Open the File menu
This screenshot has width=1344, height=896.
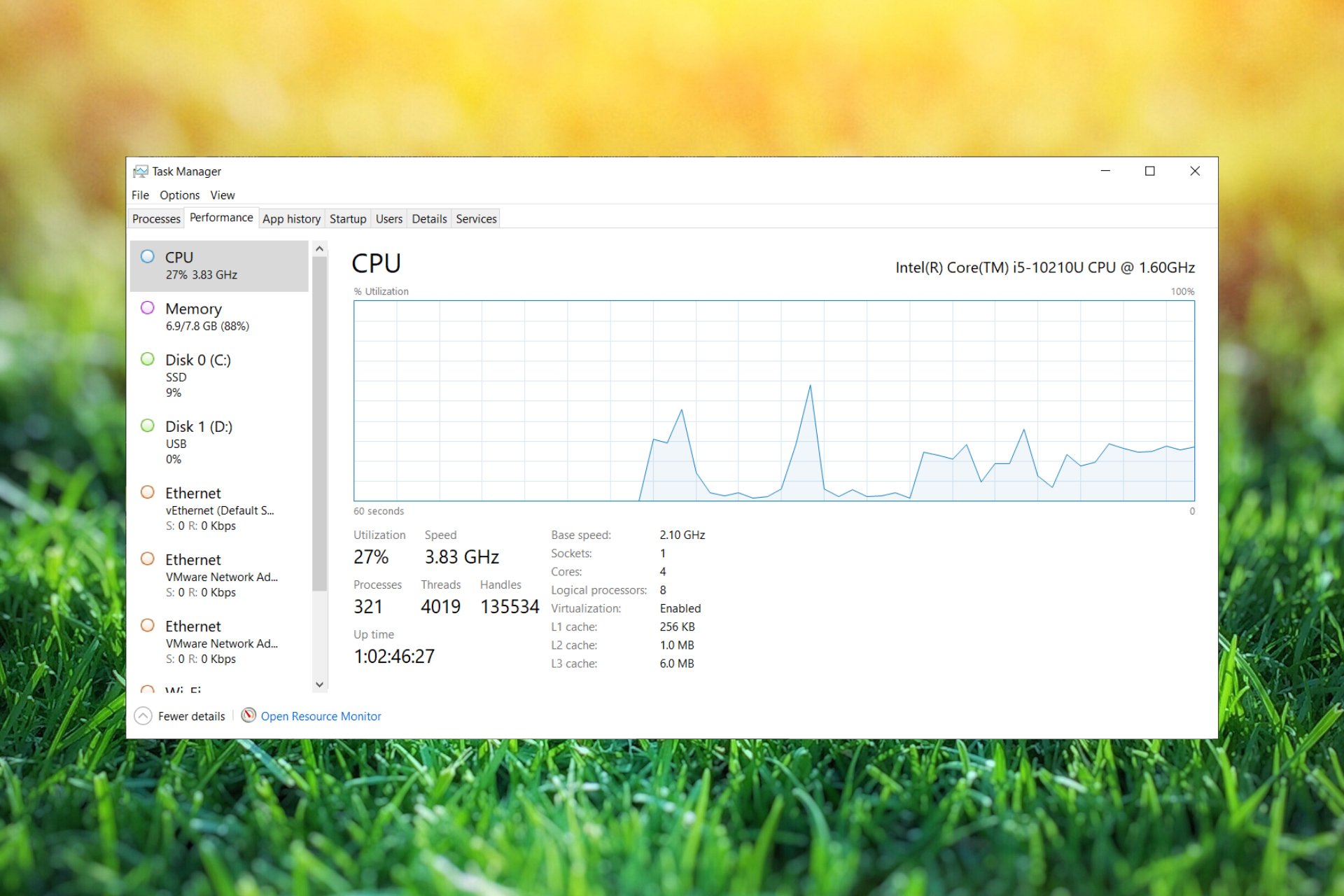pyautogui.click(x=140, y=195)
